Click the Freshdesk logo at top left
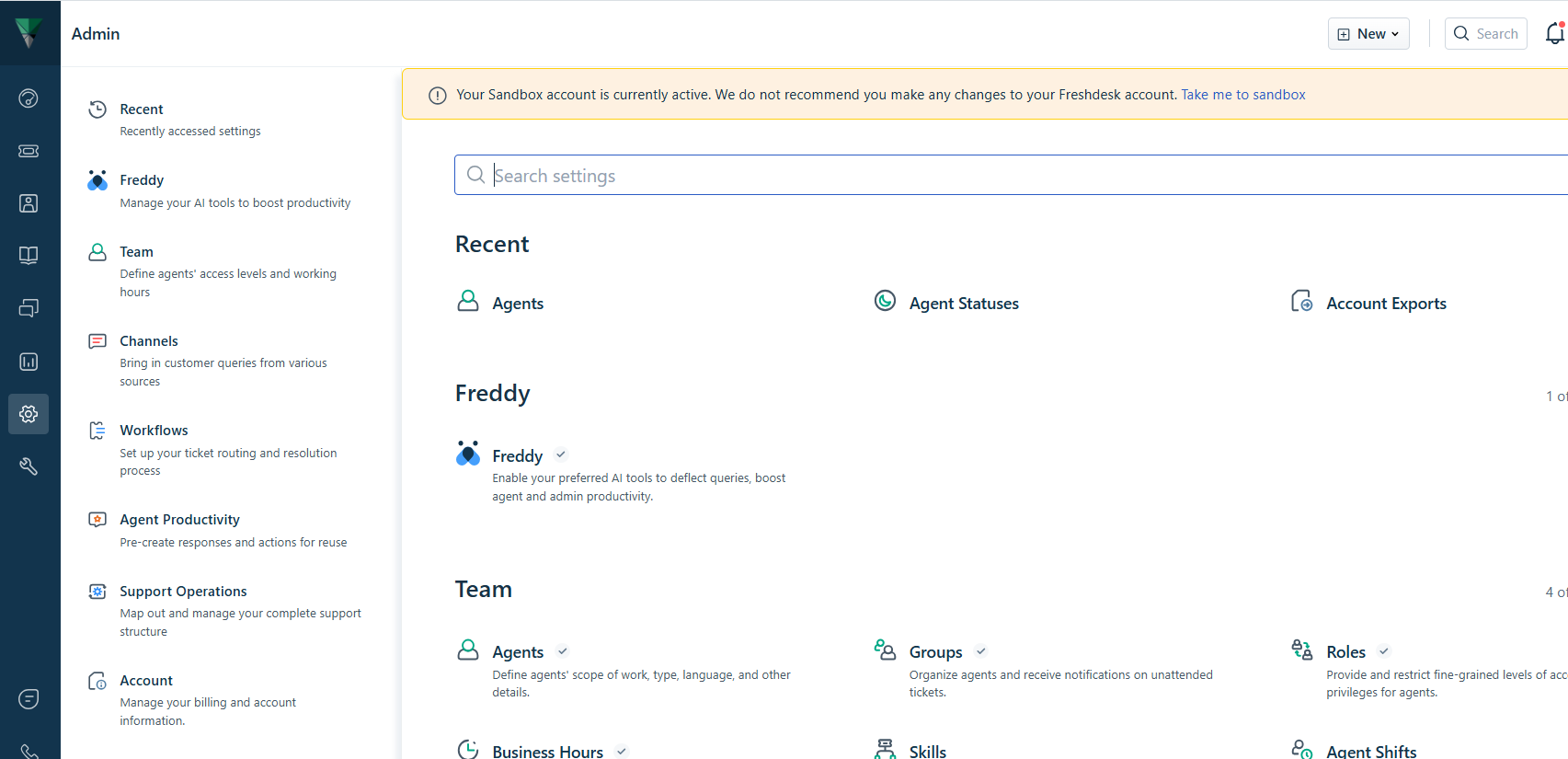The height and width of the screenshot is (759, 1568). click(29, 32)
